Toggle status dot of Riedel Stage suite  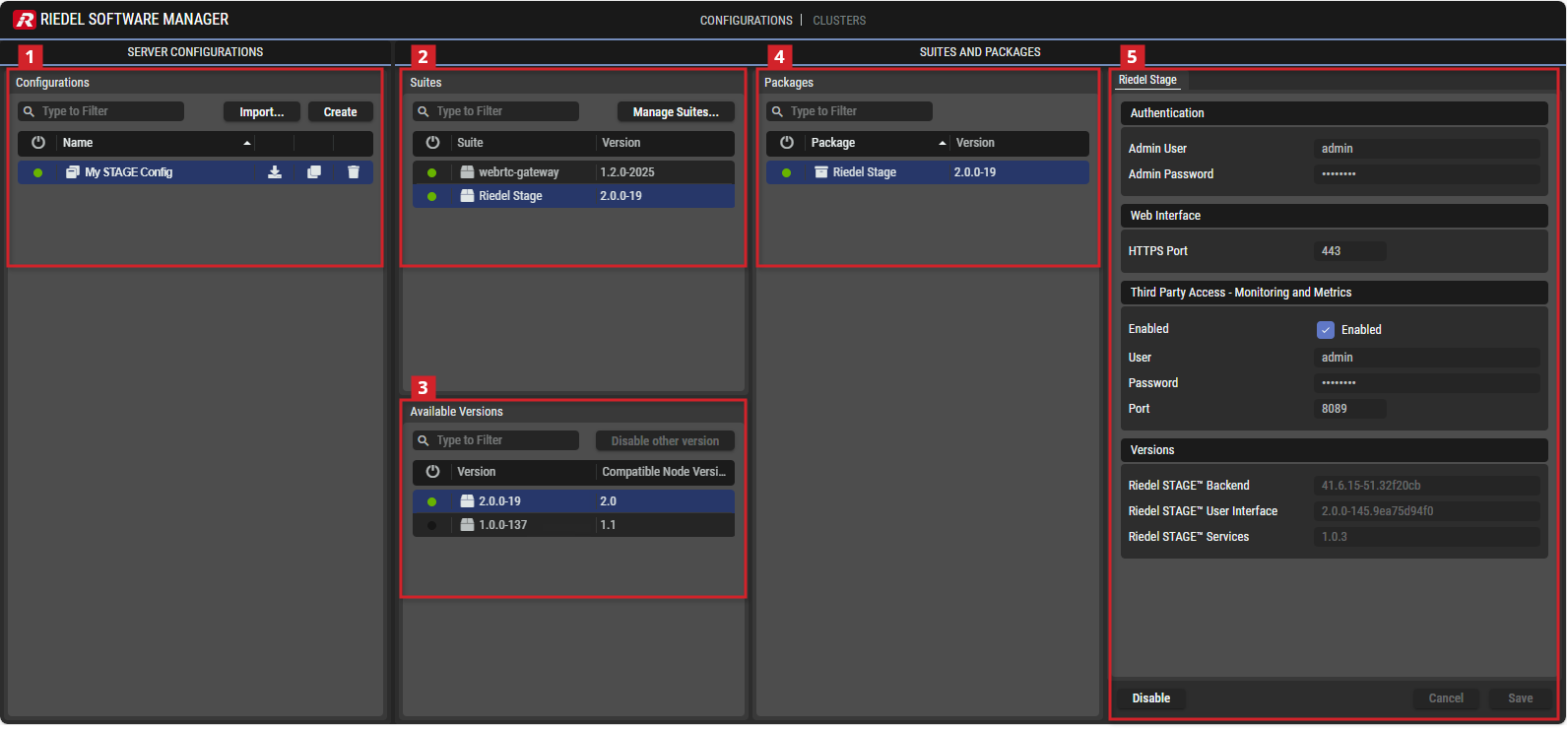pos(432,196)
